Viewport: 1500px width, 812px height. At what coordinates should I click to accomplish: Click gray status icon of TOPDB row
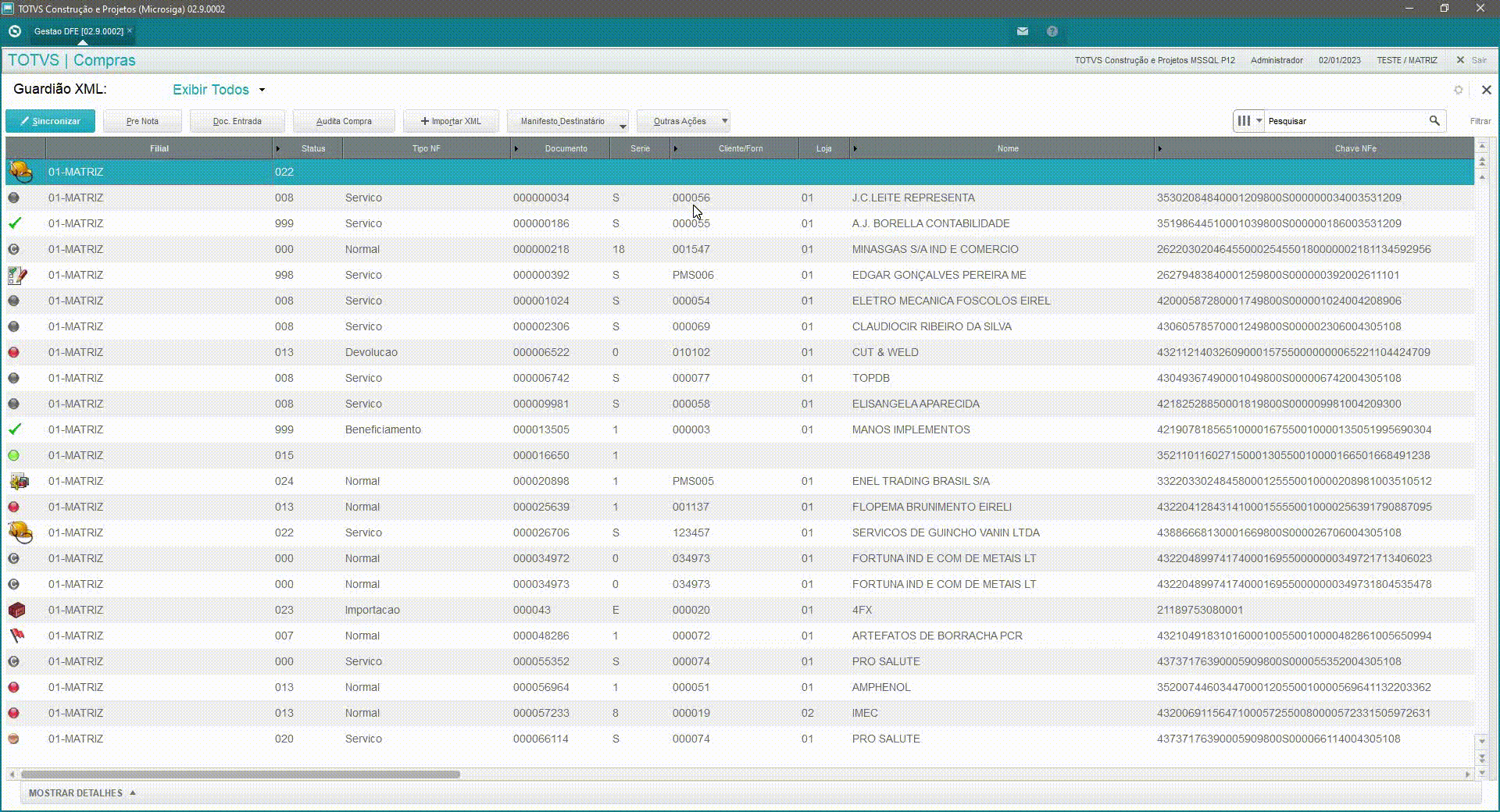click(x=13, y=378)
